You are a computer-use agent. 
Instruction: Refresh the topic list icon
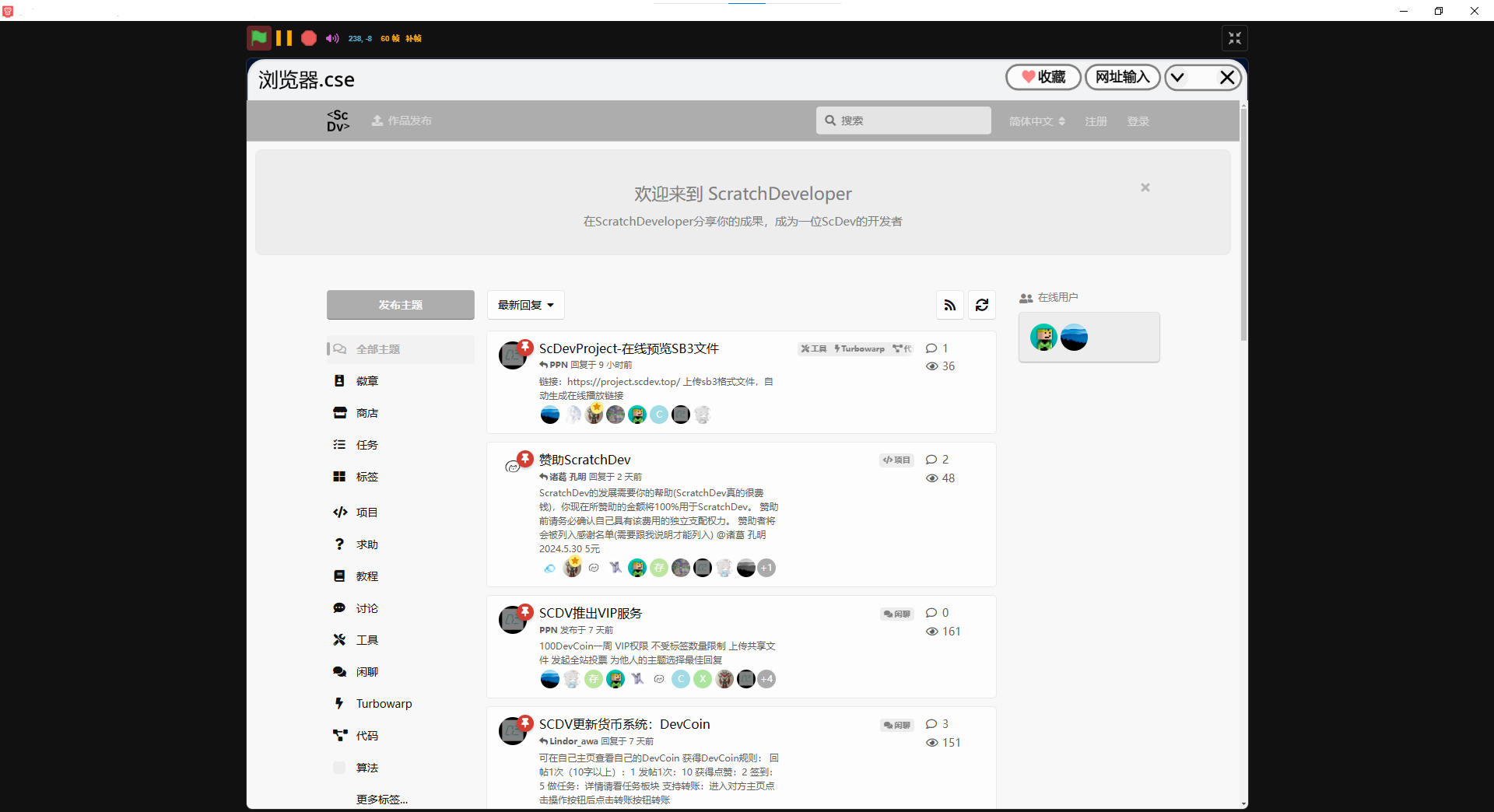pyautogui.click(x=982, y=305)
